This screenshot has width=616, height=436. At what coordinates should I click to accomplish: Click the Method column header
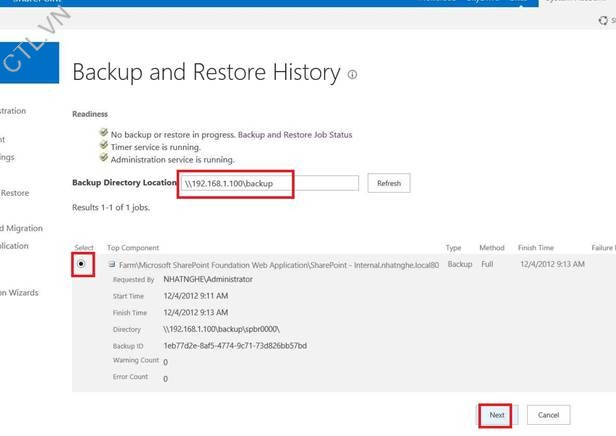pyautogui.click(x=491, y=248)
